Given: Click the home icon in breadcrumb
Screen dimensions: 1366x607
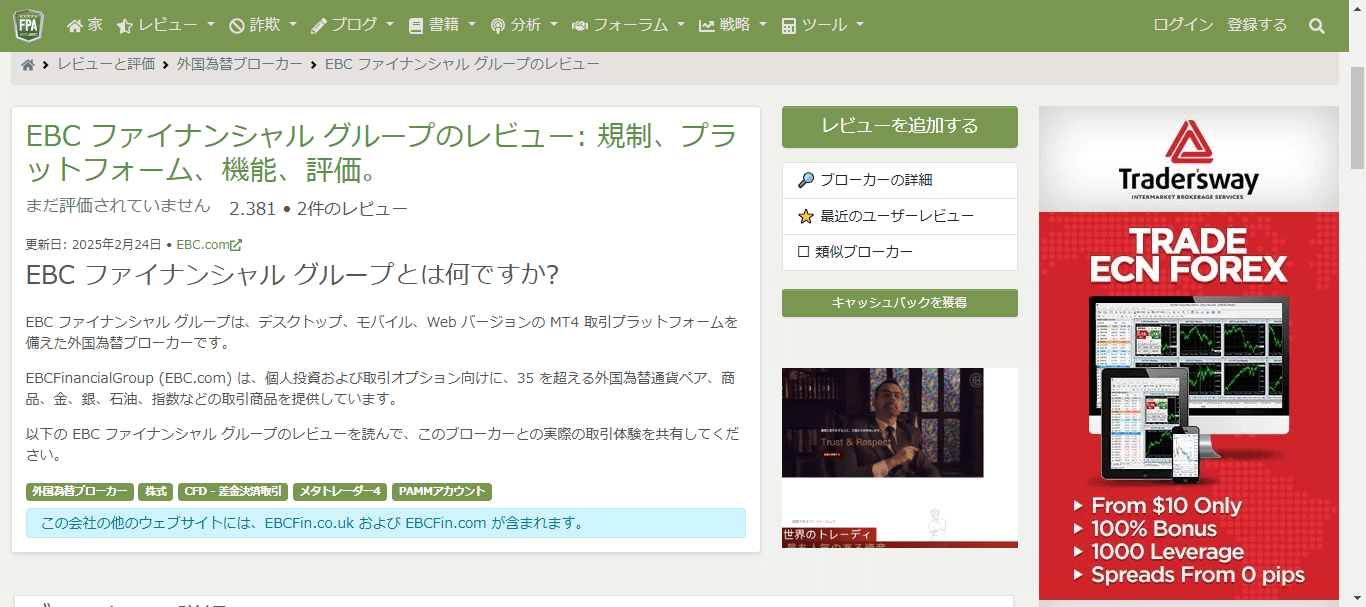Looking at the screenshot, I should pos(28,65).
